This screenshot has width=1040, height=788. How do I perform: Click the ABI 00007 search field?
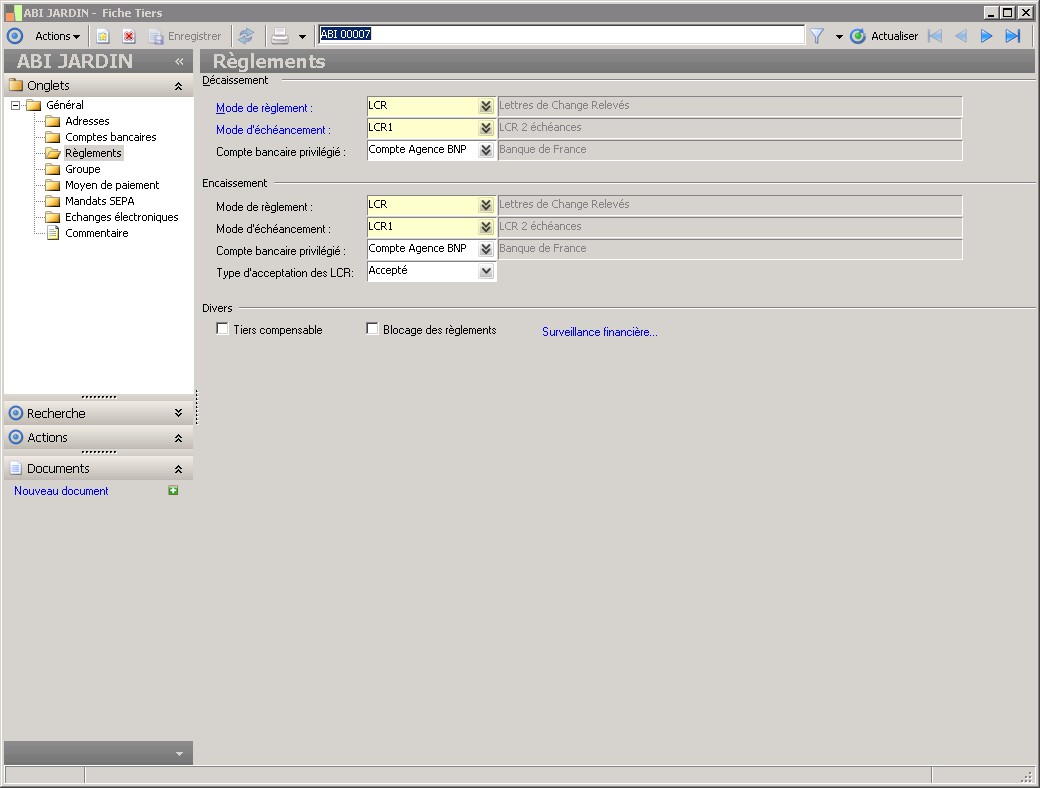click(561, 34)
